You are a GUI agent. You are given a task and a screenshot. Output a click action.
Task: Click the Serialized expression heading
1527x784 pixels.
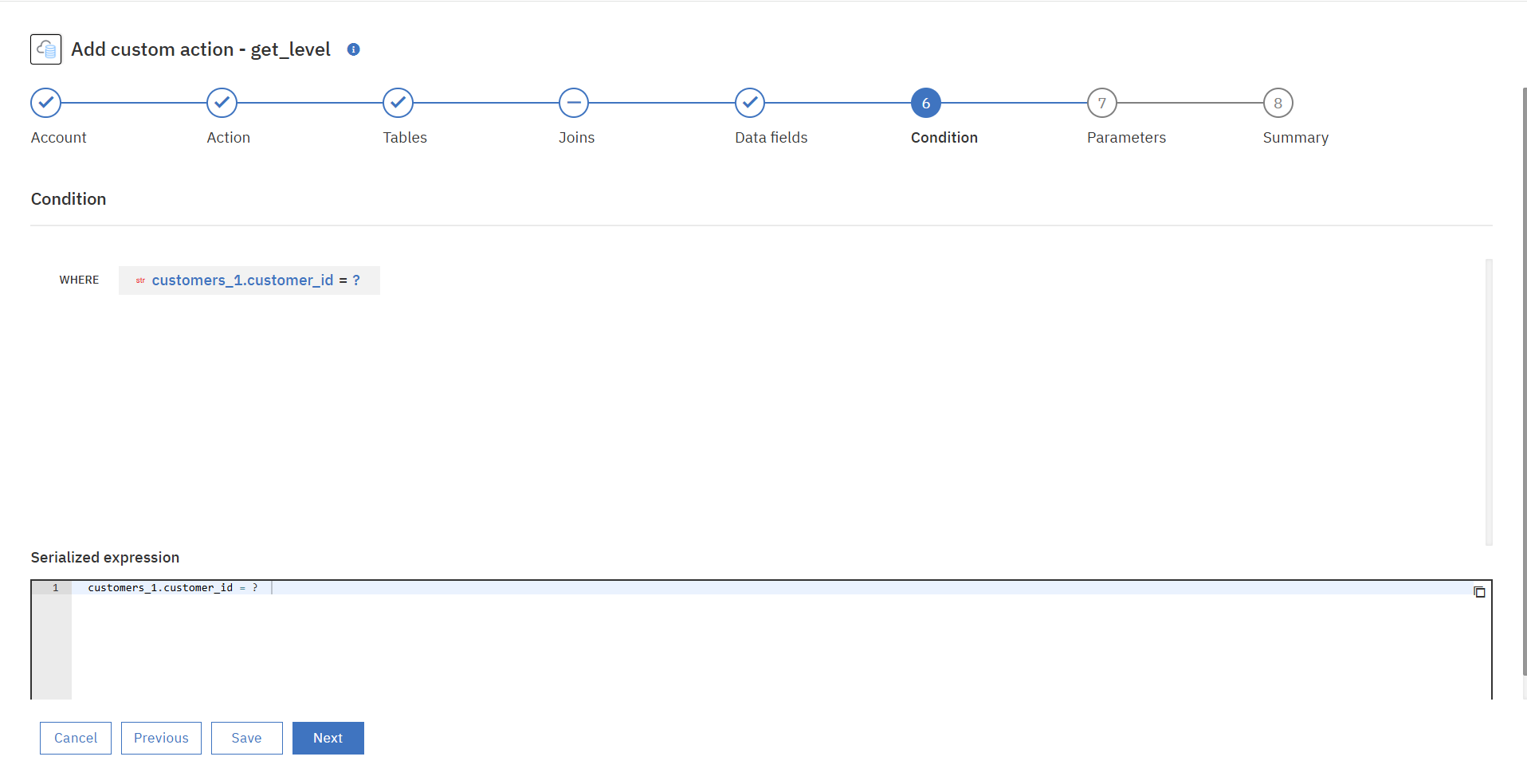click(105, 558)
